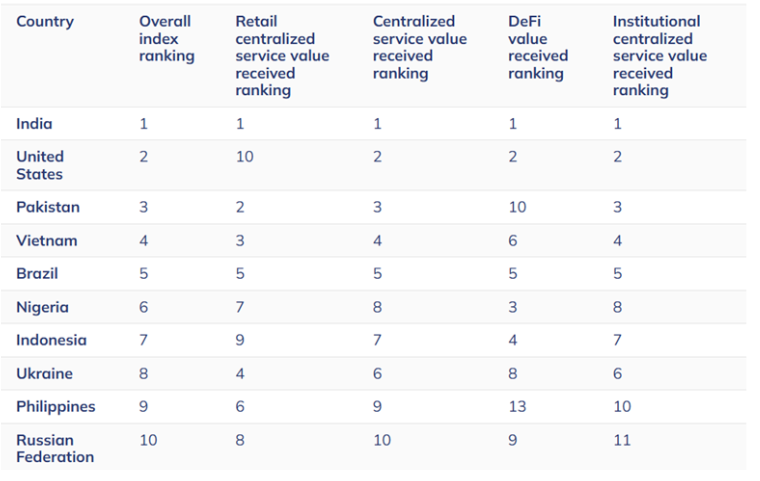Select the Institutional centralized service value header

659,56
